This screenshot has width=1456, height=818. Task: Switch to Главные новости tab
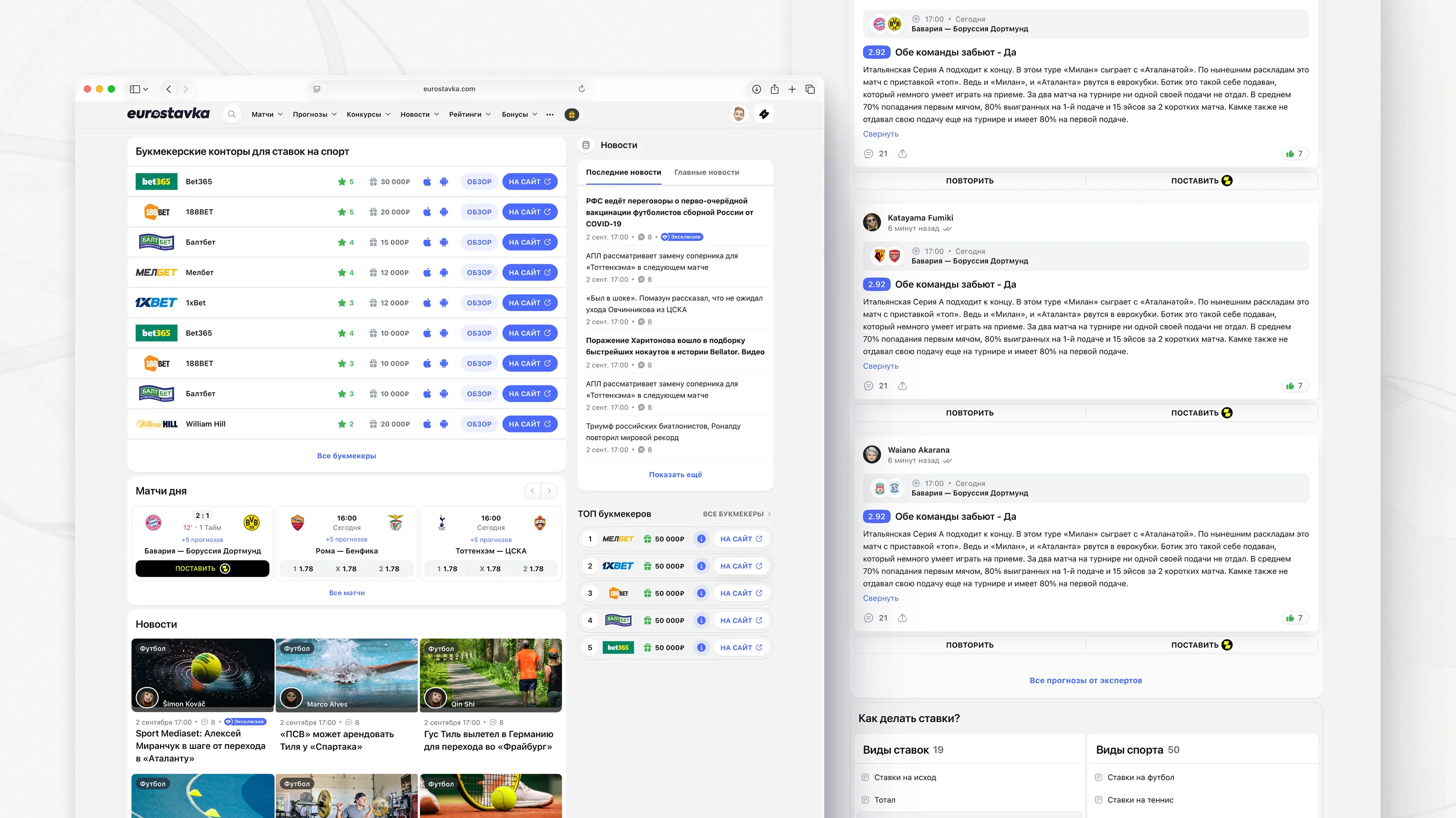pyautogui.click(x=707, y=172)
